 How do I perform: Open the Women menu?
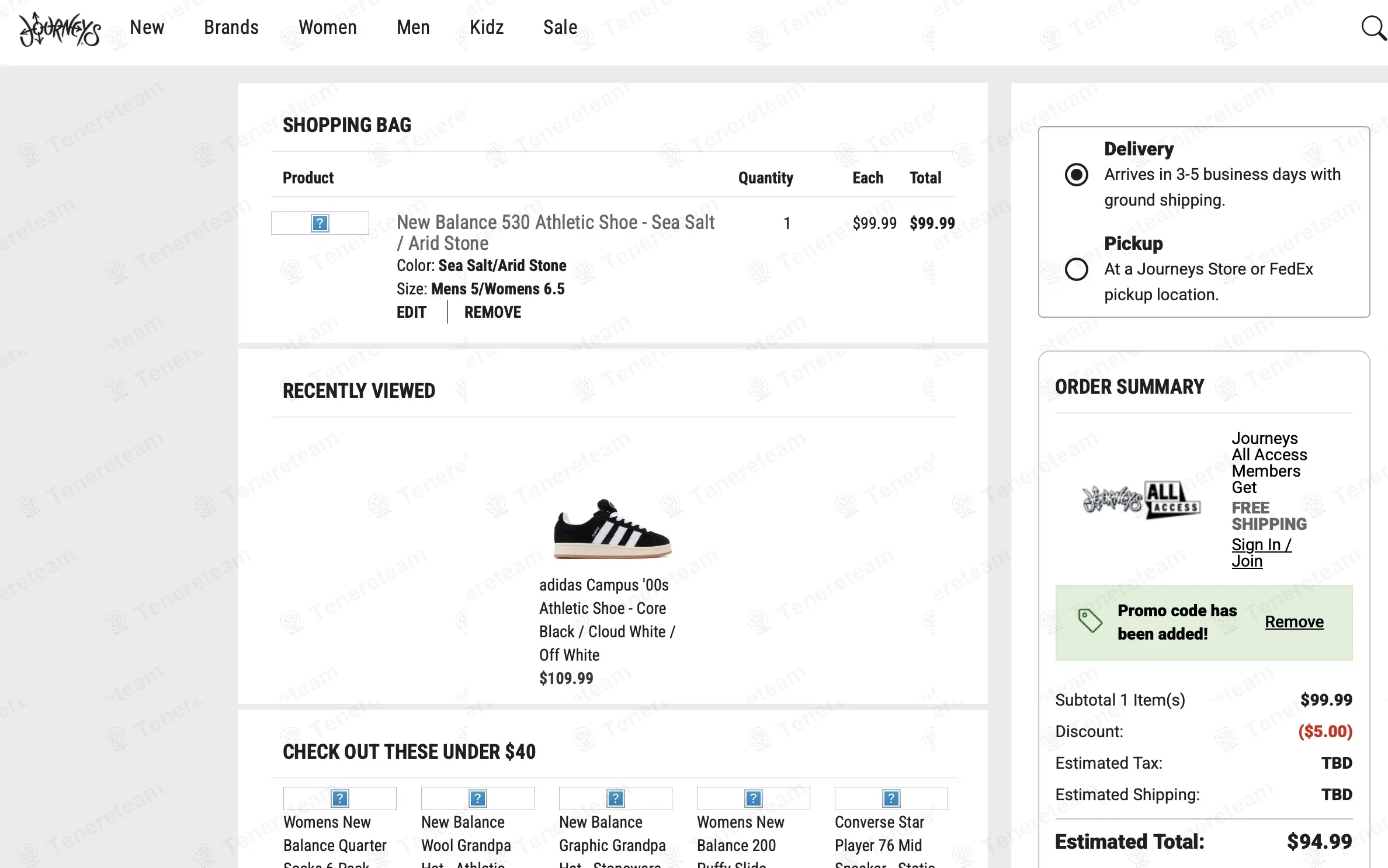coord(327,27)
